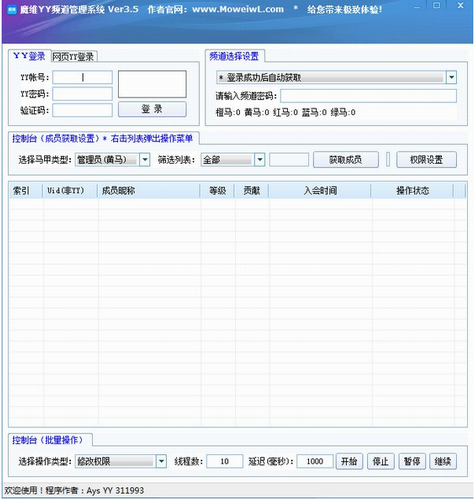Open the 筛选列表 dropdown
This screenshot has height=500, width=474.
[x=260, y=160]
